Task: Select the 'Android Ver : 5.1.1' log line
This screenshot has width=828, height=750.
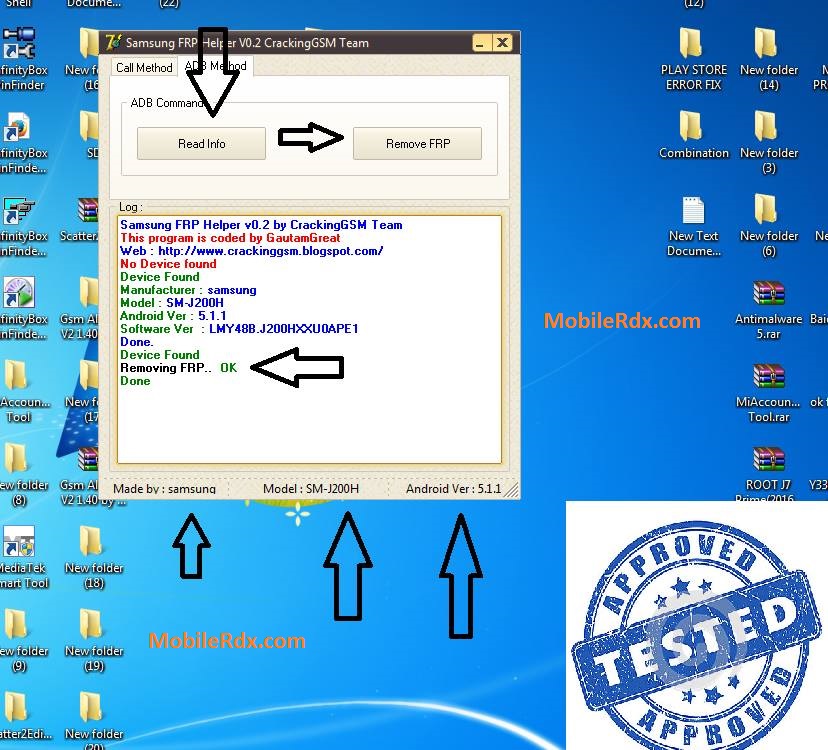Action: pyautogui.click(x=173, y=316)
